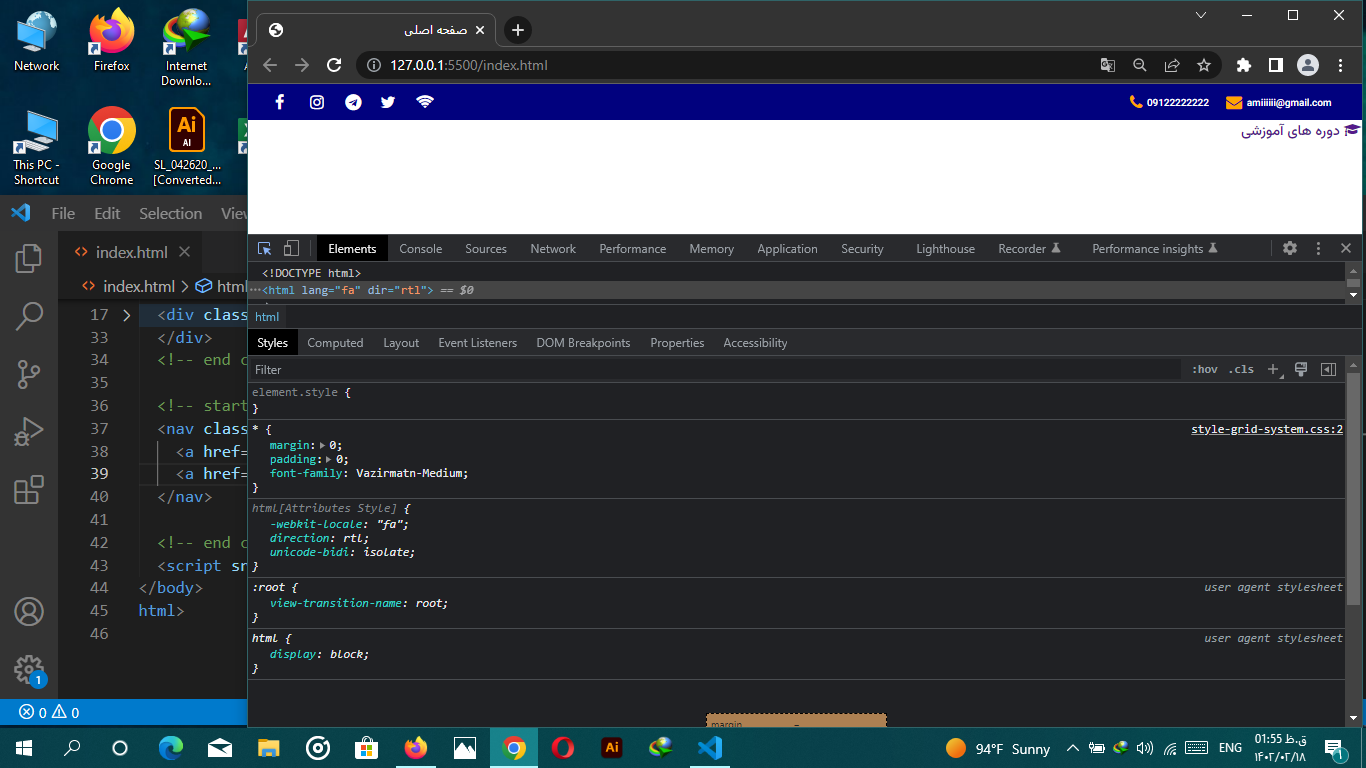Click the Telegram icon on the webpage

click(353, 102)
